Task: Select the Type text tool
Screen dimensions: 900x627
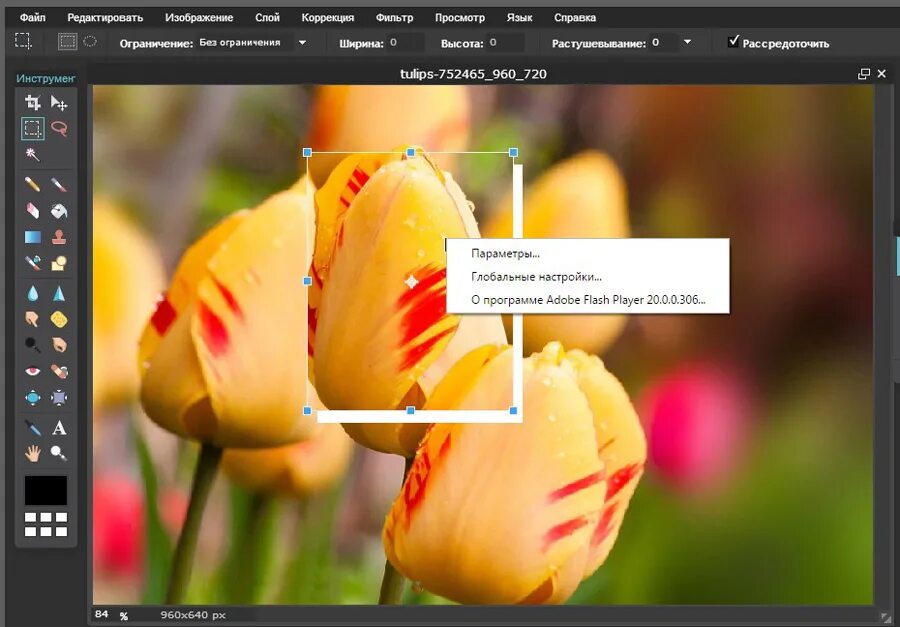Action: [x=59, y=428]
